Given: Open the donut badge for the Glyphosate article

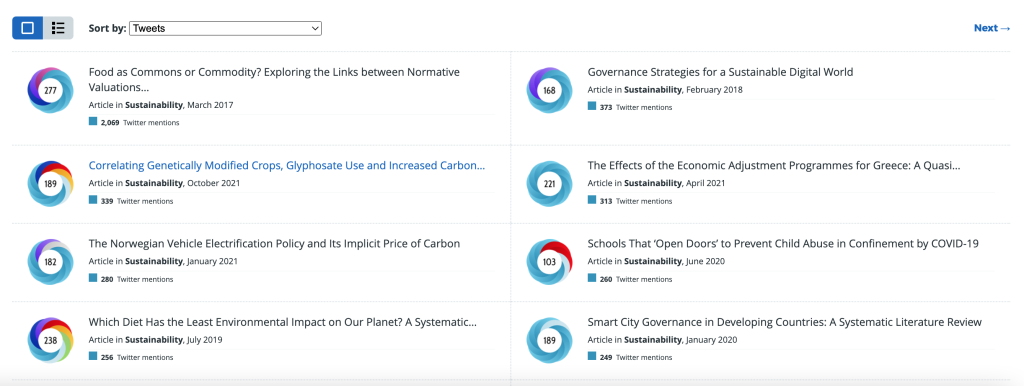Looking at the screenshot, I should (50, 184).
